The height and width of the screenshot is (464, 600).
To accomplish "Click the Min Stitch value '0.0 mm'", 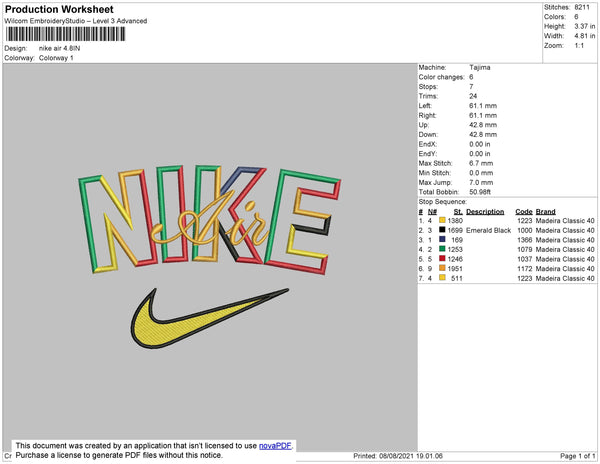I will (481, 173).
